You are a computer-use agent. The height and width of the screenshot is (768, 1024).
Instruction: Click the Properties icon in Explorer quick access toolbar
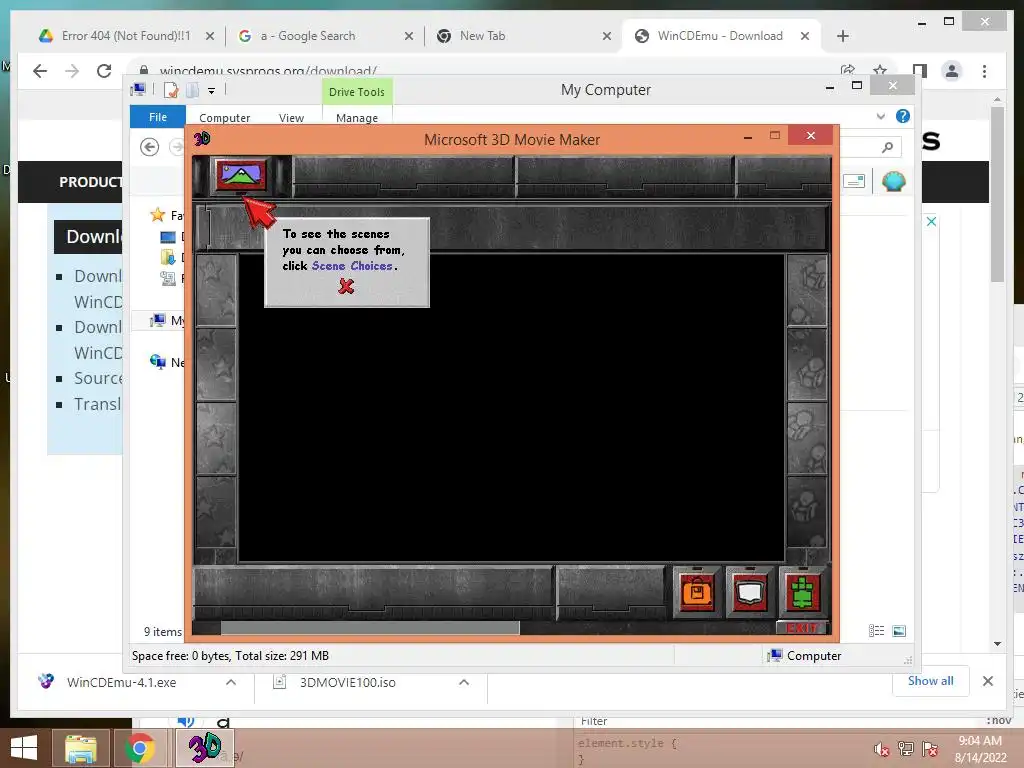170,90
